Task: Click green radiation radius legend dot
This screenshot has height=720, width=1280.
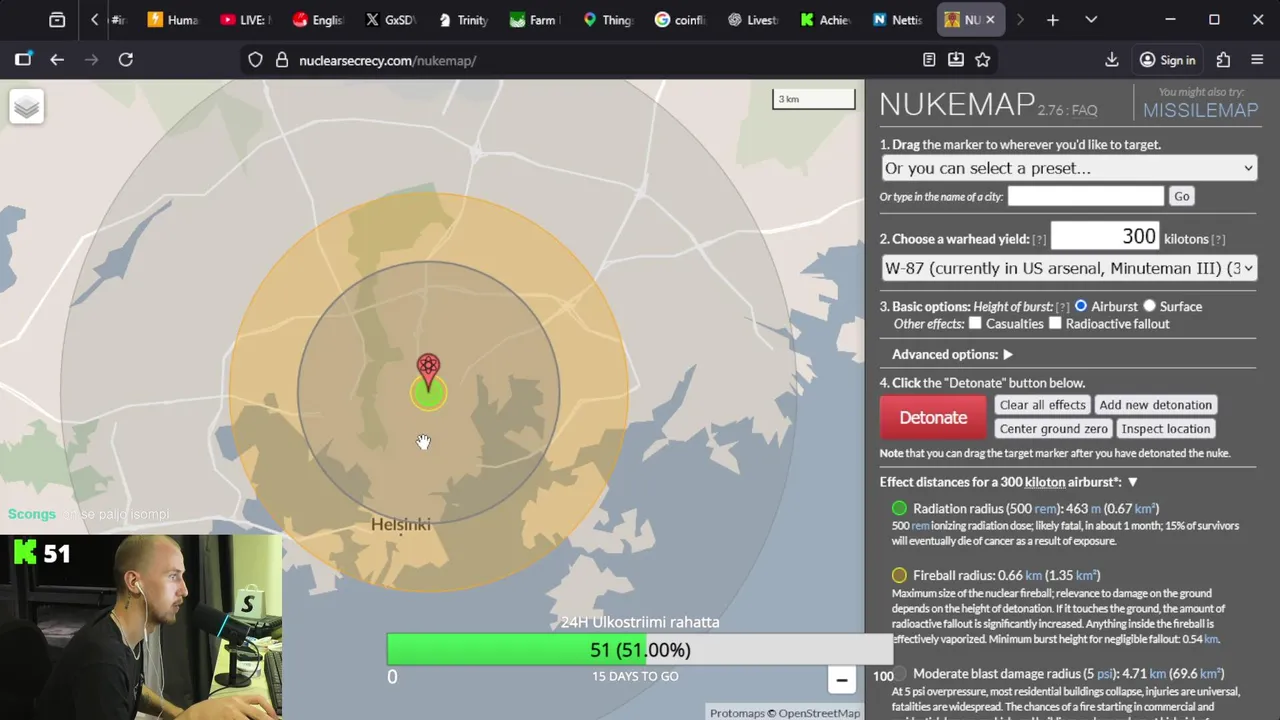Action: click(899, 508)
